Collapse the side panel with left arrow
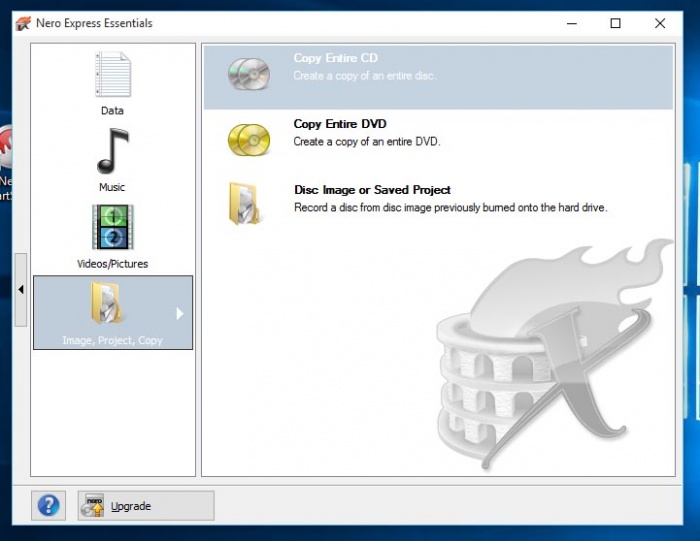Viewport: 700px width, 541px height. tap(21, 290)
